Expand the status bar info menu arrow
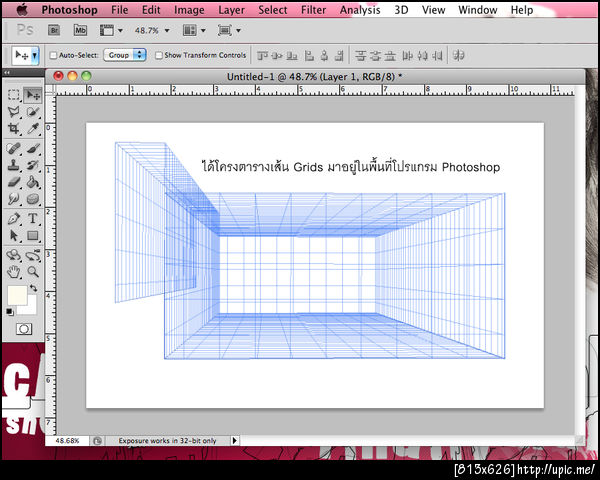600x480 pixels. pyautogui.click(x=235, y=441)
